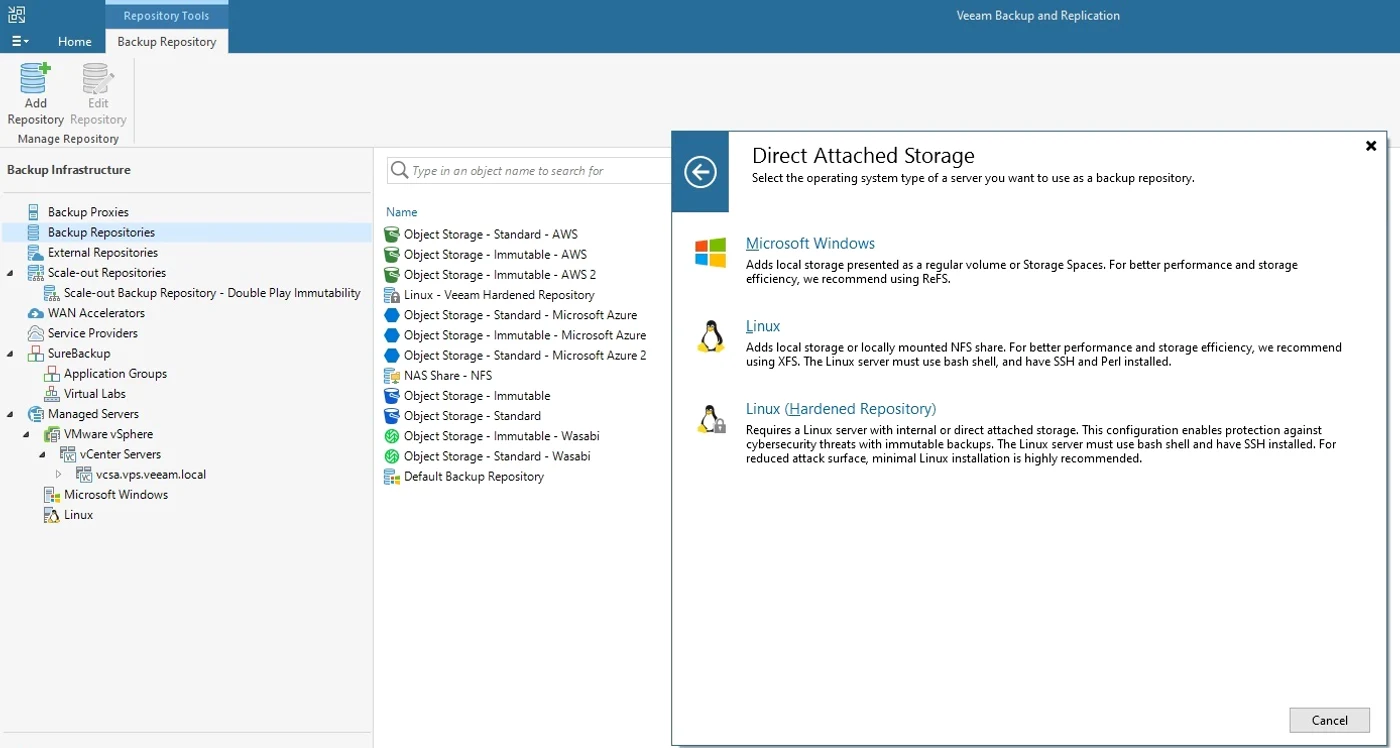Select Object Storage - Immutable - AWS row
Viewport: 1400px width, 748px height.
coord(495,254)
